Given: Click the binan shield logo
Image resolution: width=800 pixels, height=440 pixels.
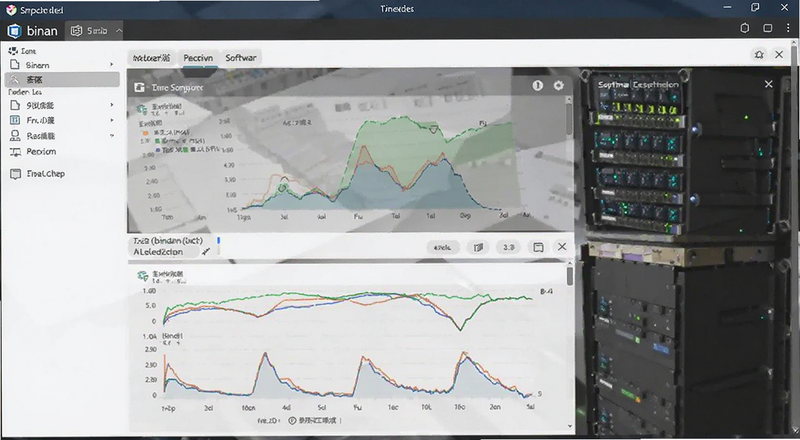Looking at the screenshot, I should tap(14, 31).
